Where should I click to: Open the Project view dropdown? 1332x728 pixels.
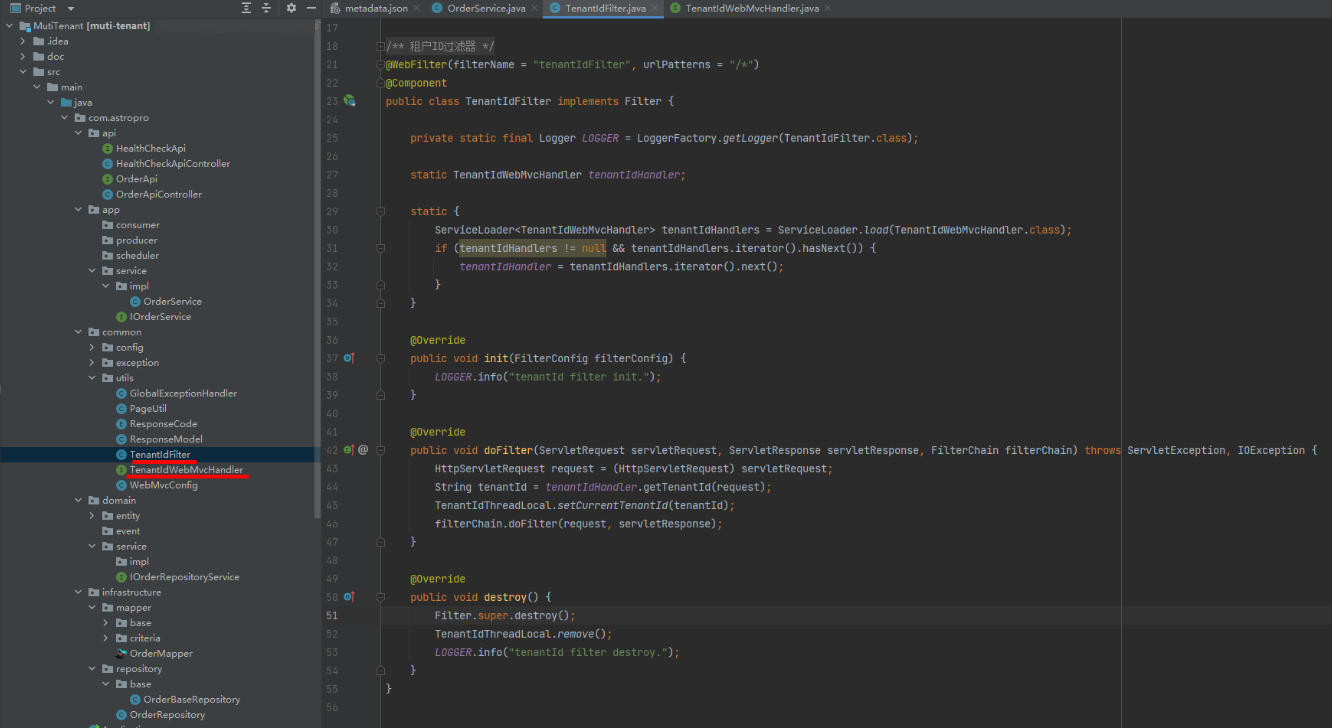[x=70, y=8]
